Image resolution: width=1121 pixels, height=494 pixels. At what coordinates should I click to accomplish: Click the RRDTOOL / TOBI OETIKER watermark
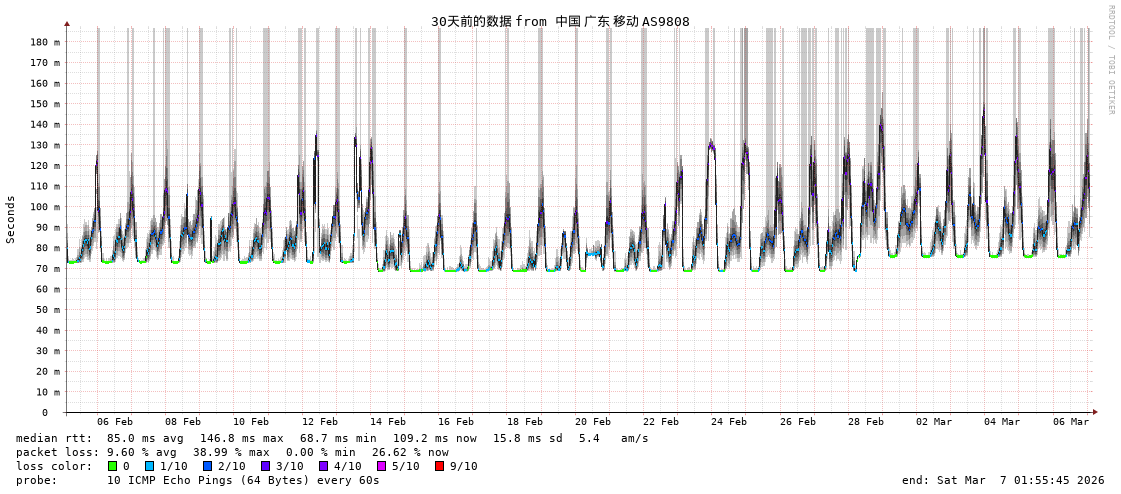pos(1110,60)
